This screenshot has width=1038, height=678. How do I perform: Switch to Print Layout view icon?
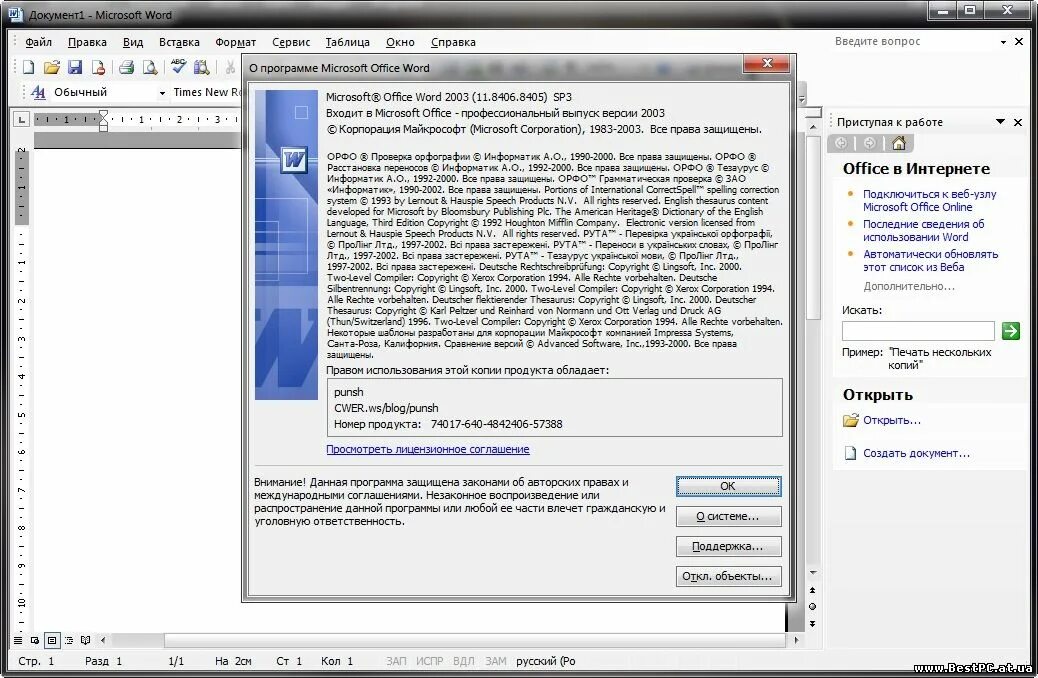[52, 640]
